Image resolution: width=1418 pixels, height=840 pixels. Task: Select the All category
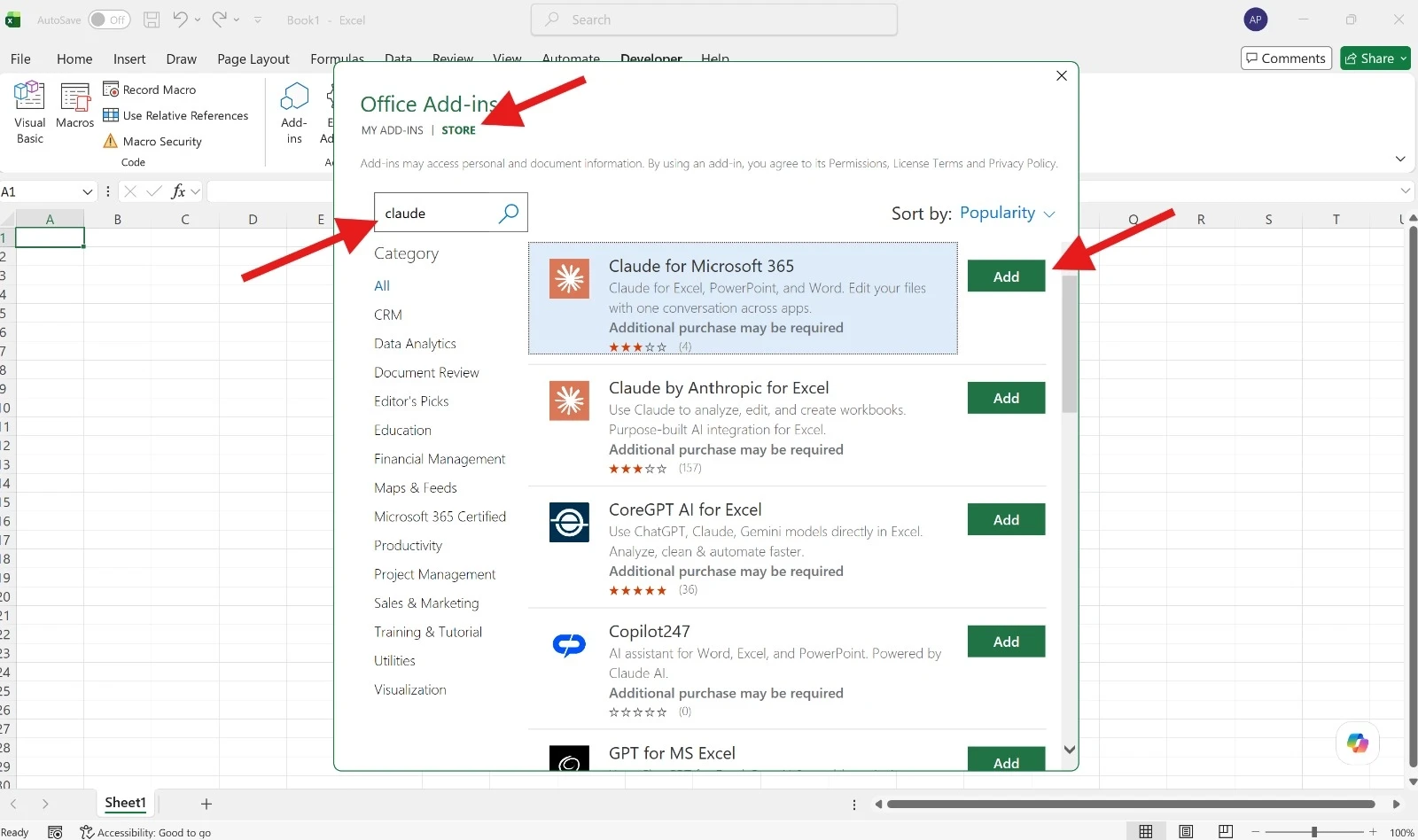point(382,285)
